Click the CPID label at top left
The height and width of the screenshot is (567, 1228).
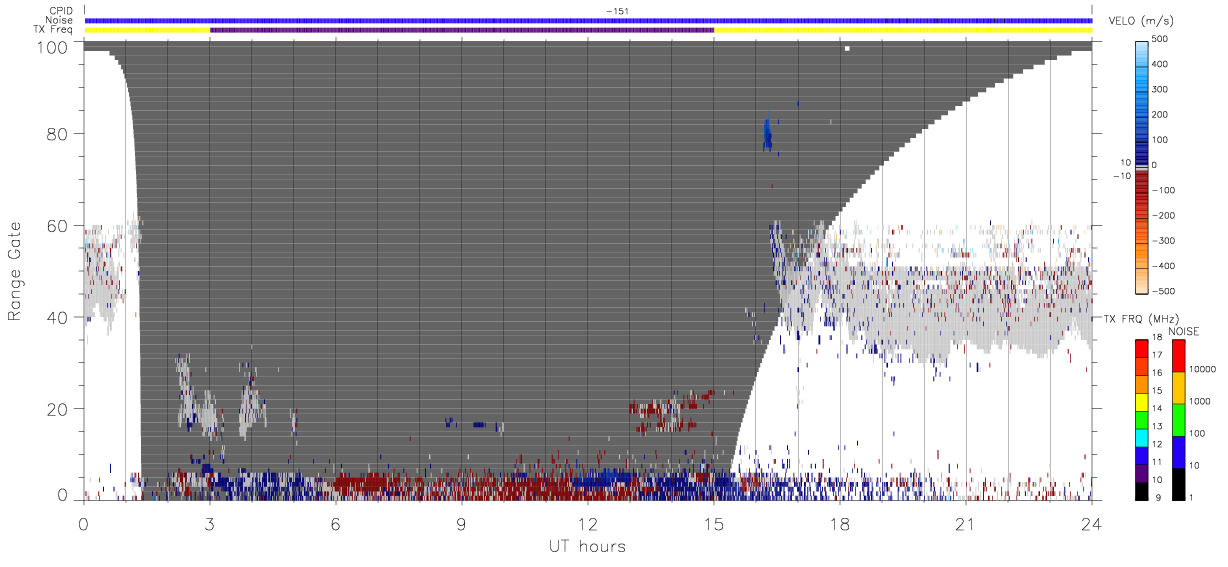(x=60, y=11)
